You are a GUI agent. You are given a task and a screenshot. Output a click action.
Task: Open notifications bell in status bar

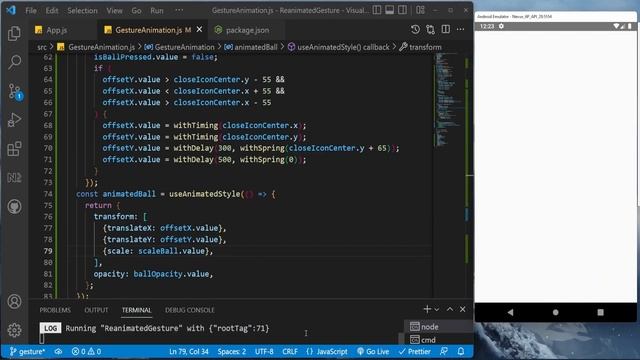tap(461, 351)
